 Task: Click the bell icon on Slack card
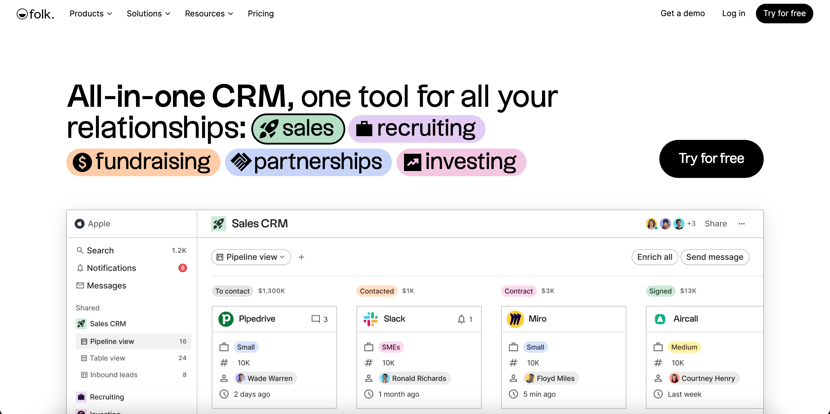pos(461,319)
